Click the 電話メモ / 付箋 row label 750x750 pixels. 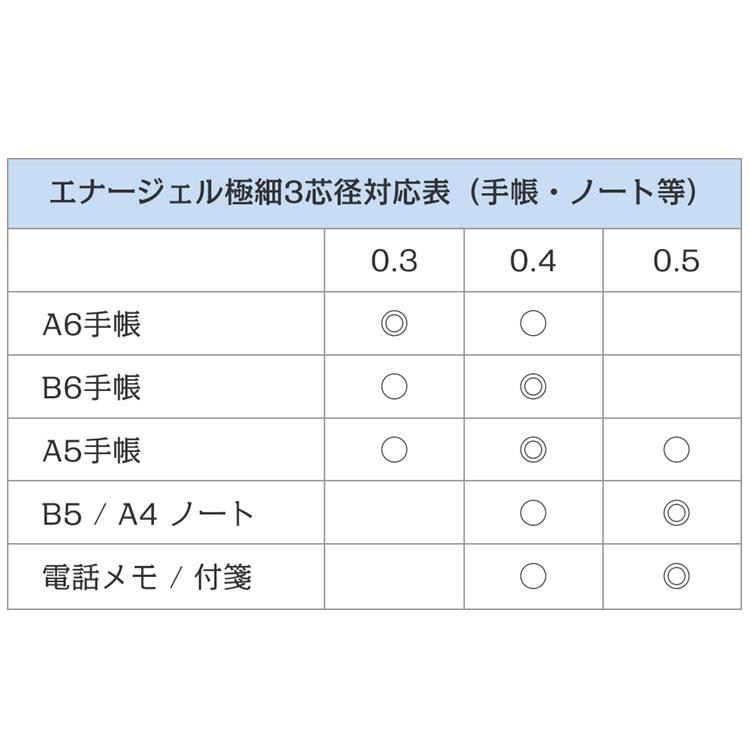click(x=147, y=577)
